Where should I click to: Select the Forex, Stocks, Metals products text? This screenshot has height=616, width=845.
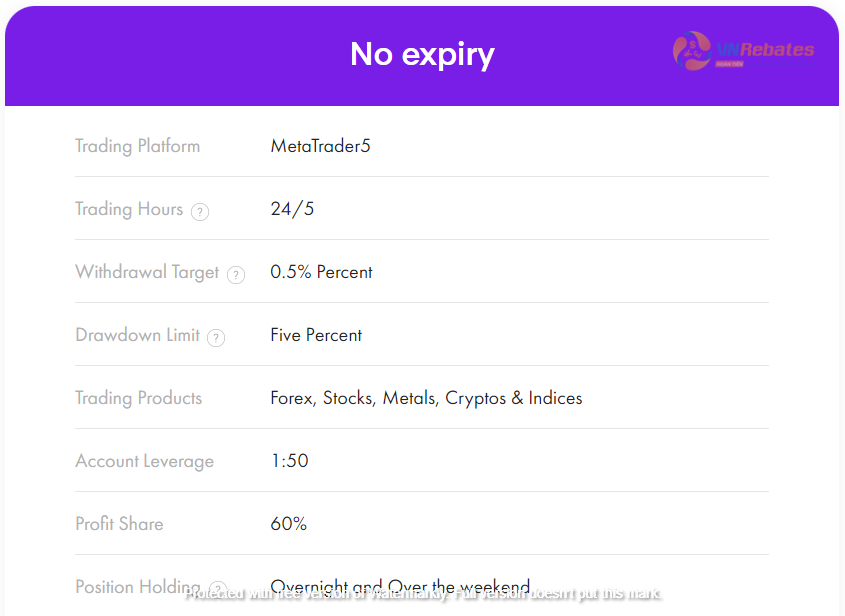click(426, 398)
